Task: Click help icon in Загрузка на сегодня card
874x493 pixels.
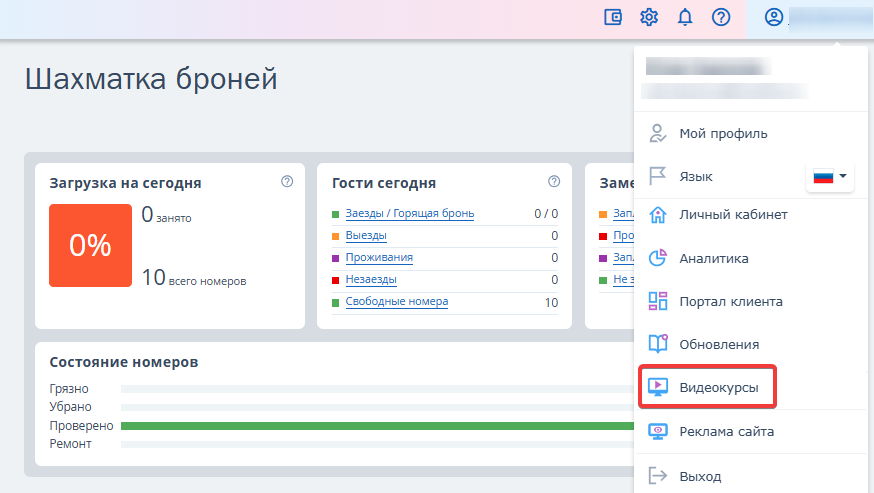Action: click(287, 181)
